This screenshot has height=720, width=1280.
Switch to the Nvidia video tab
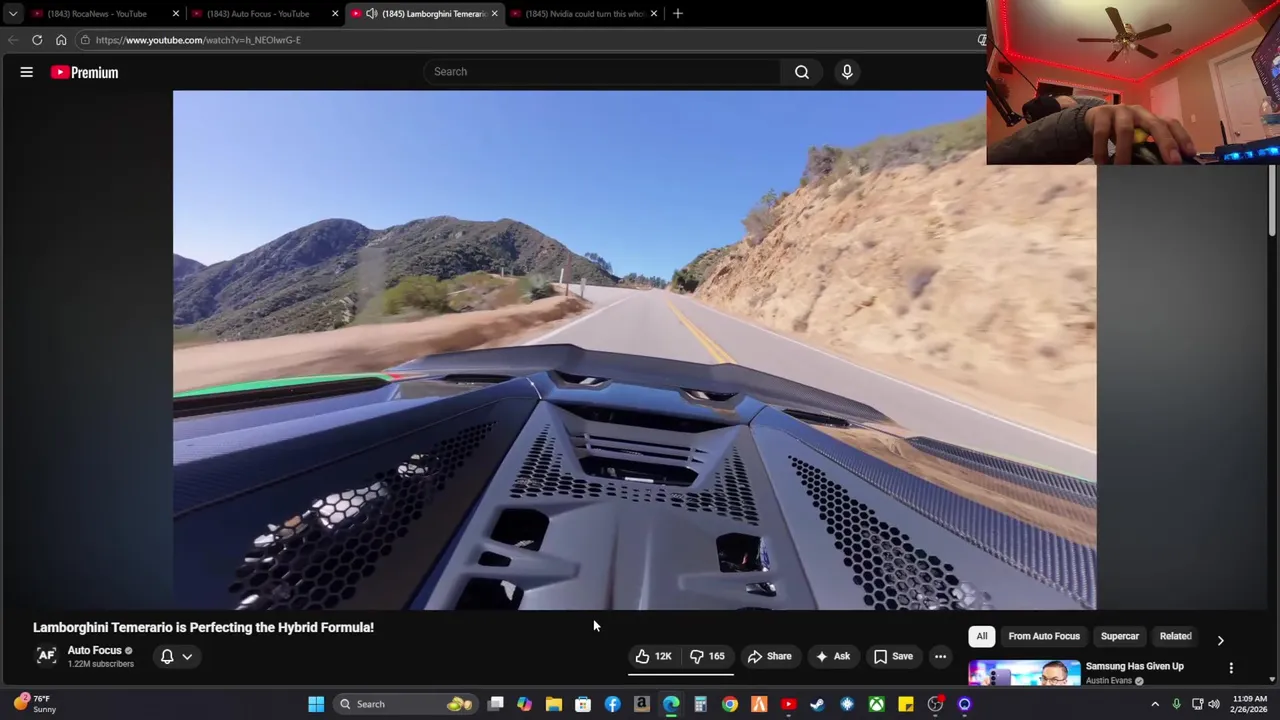pyautogui.click(x=585, y=14)
